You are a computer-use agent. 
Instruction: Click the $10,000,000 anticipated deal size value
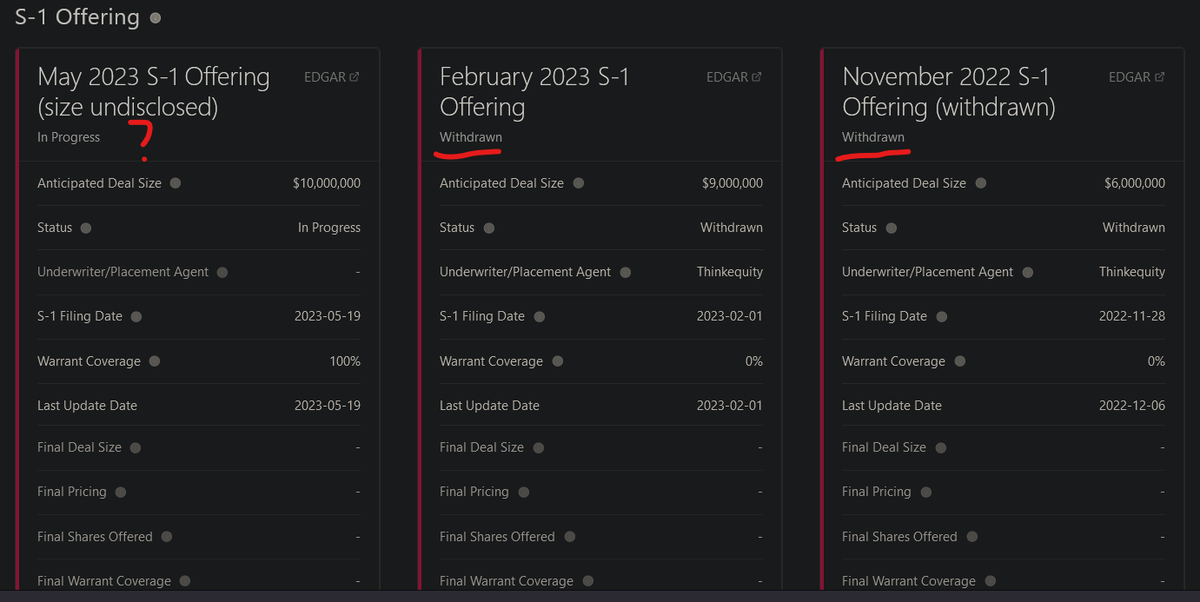click(327, 183)
